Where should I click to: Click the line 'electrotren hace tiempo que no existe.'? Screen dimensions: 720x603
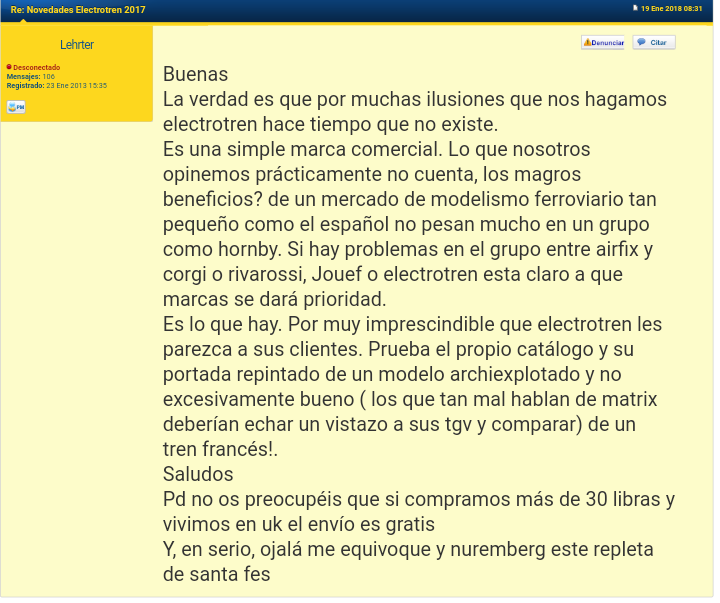click(331, 124)
